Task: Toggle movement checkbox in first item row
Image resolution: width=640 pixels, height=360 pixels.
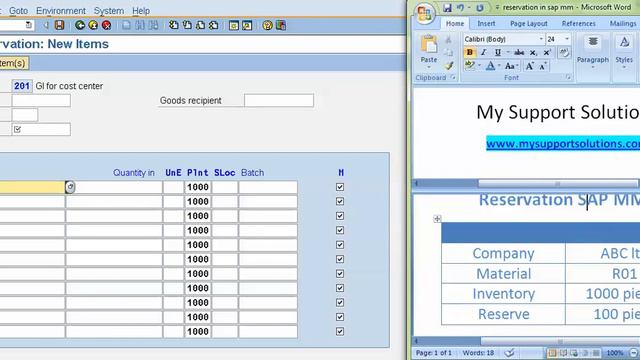Action: click(x=340, y=187)
